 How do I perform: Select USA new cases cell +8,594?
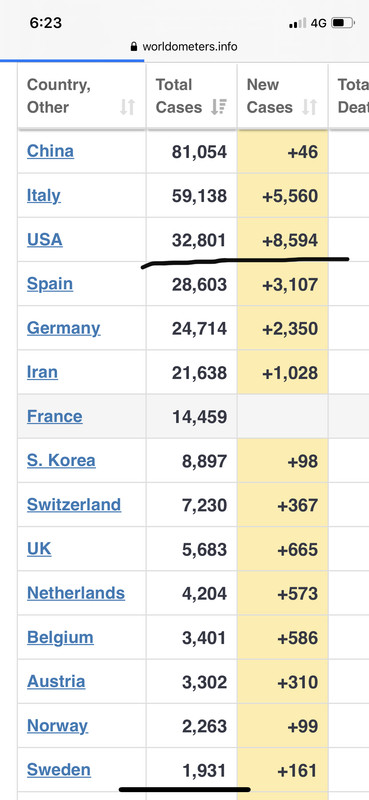tap(282, 240)
